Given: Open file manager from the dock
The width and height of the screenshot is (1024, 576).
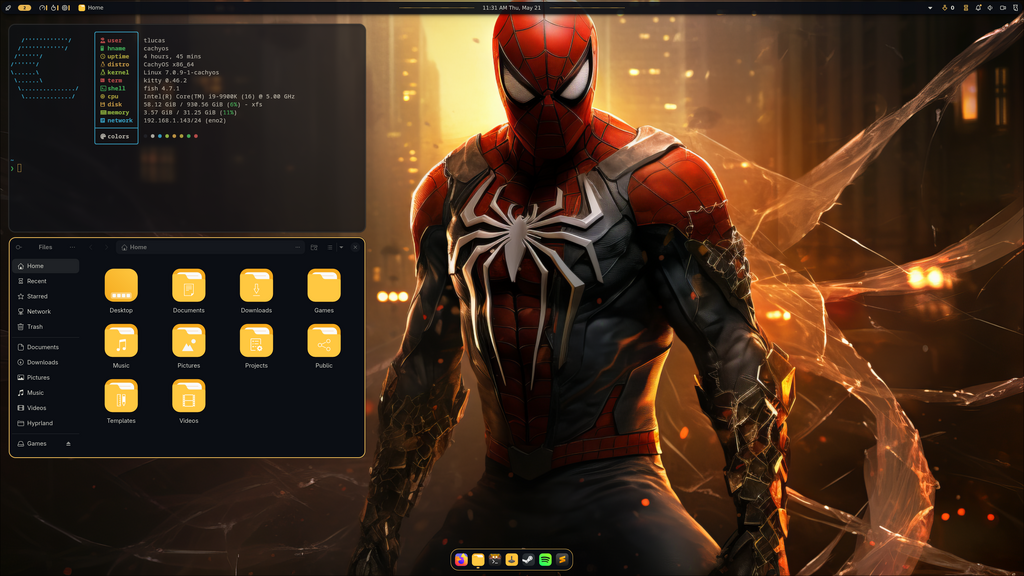Looking at the screenshot, I should (478, 560).
